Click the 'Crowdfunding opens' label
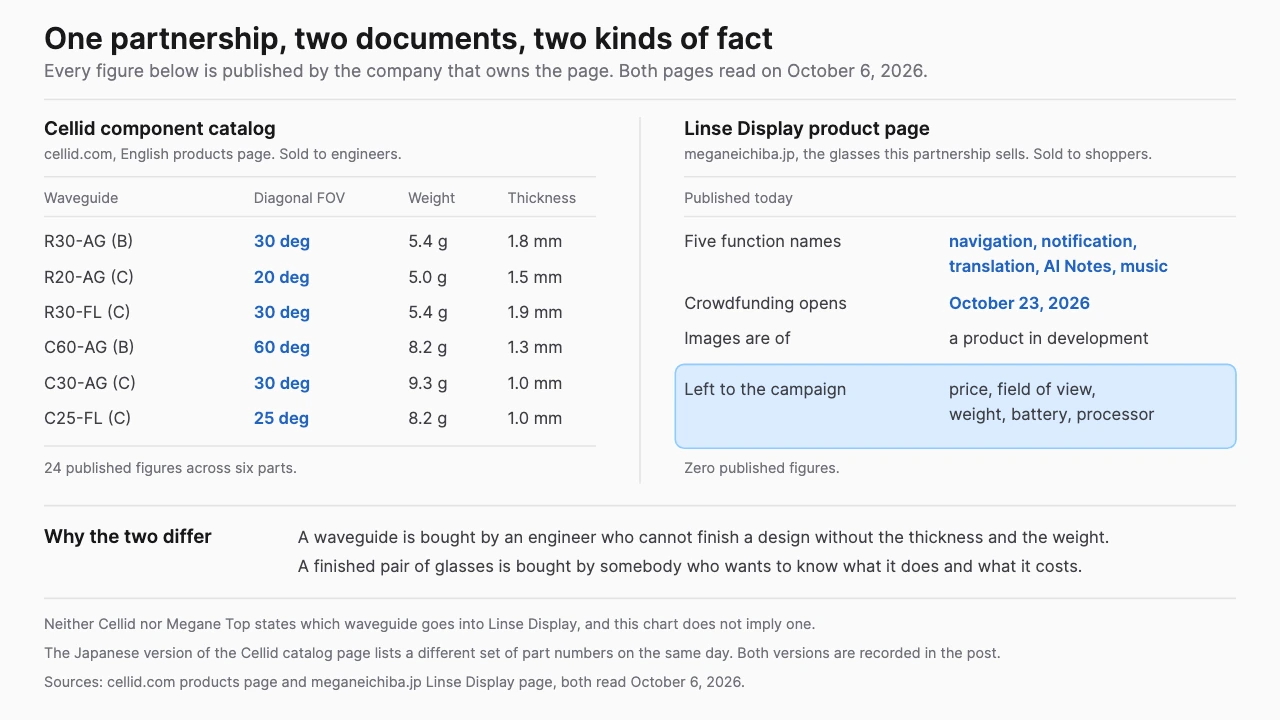The height and width of the screenshot is (720, 1280). [x=765, y=303]
